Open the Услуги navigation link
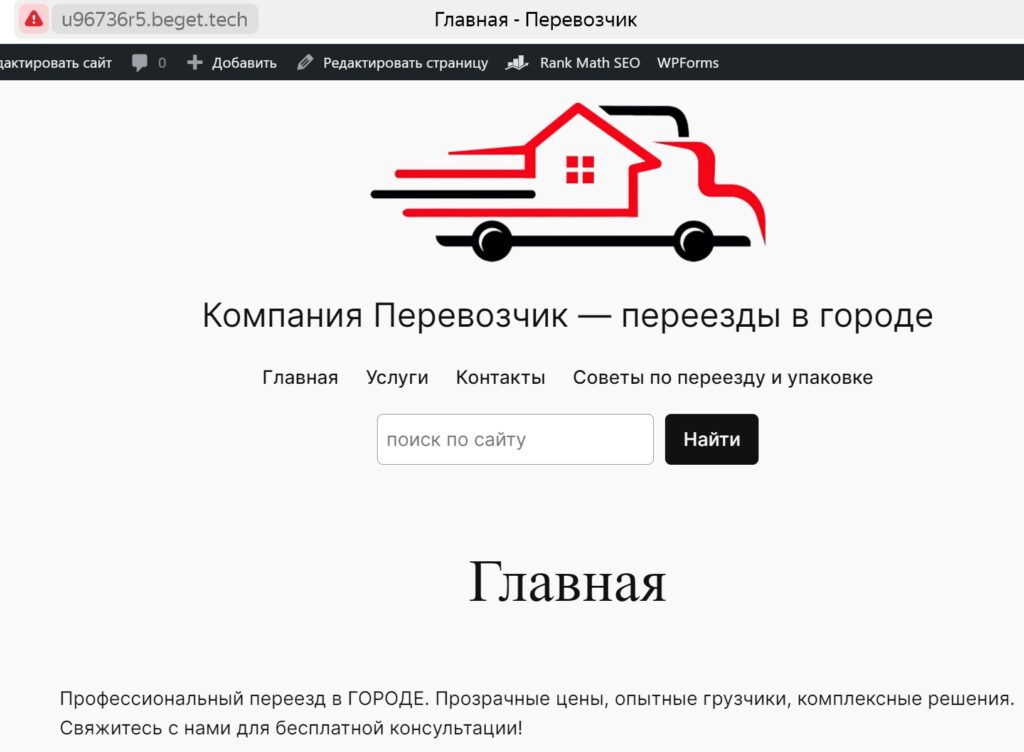1024x752 pixels. pyautogui.click(x=397, y=377)
